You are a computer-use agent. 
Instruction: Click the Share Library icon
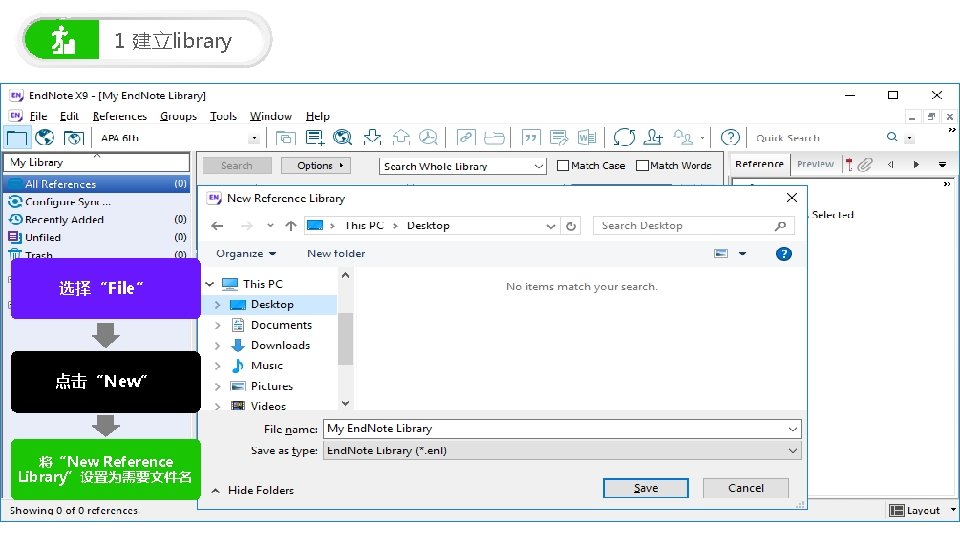pyautogui.click(x=653, y=137)
